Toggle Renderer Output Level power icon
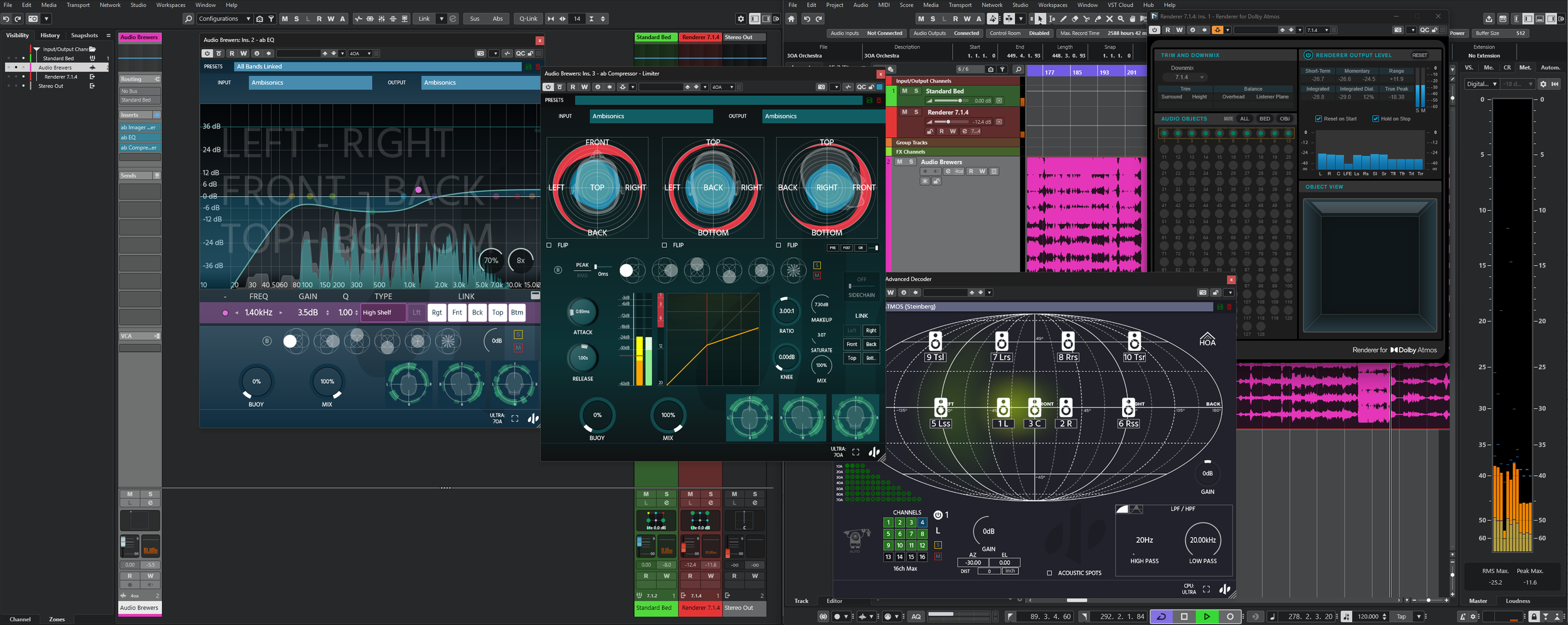 (1308, 55)
